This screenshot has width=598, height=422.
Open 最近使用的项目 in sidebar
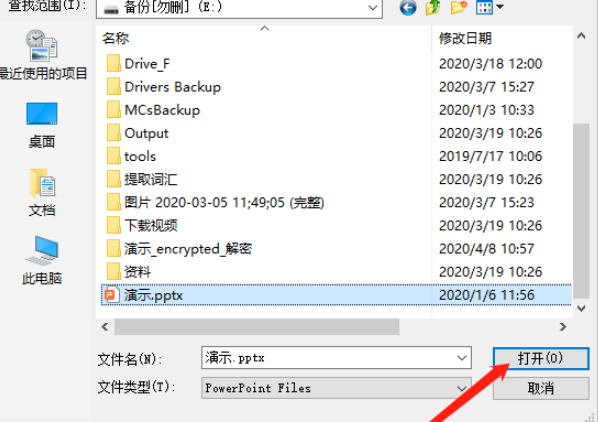41,55
